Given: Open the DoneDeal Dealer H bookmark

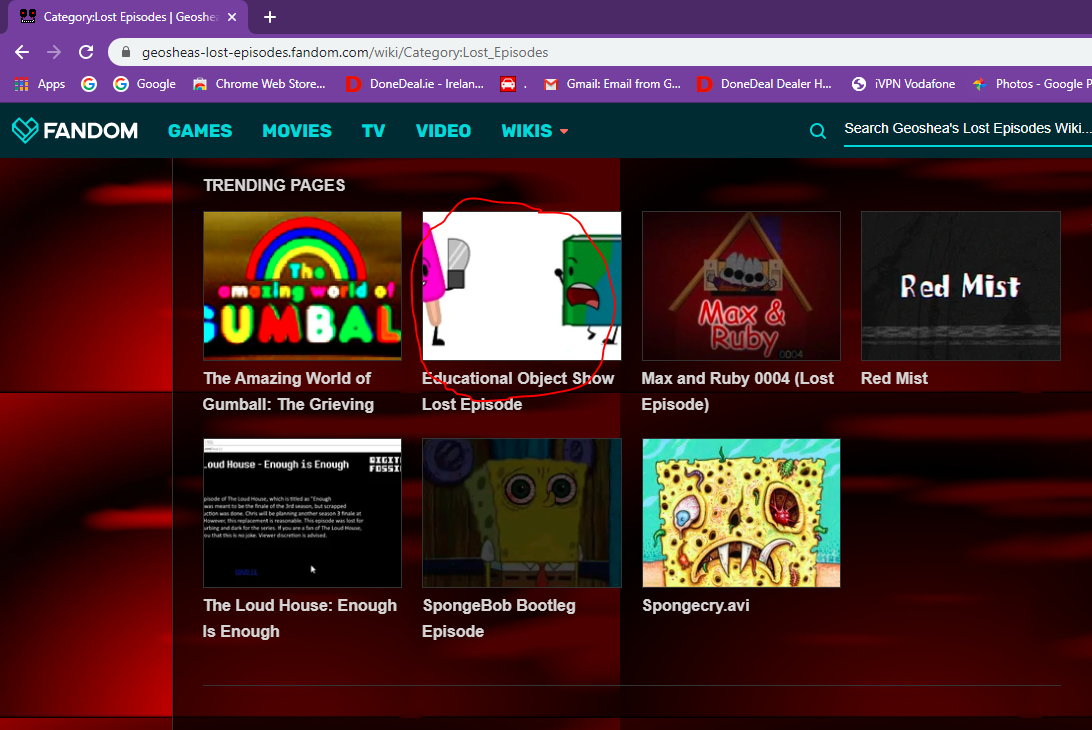Looking at the screenshot, I should 765,84.
